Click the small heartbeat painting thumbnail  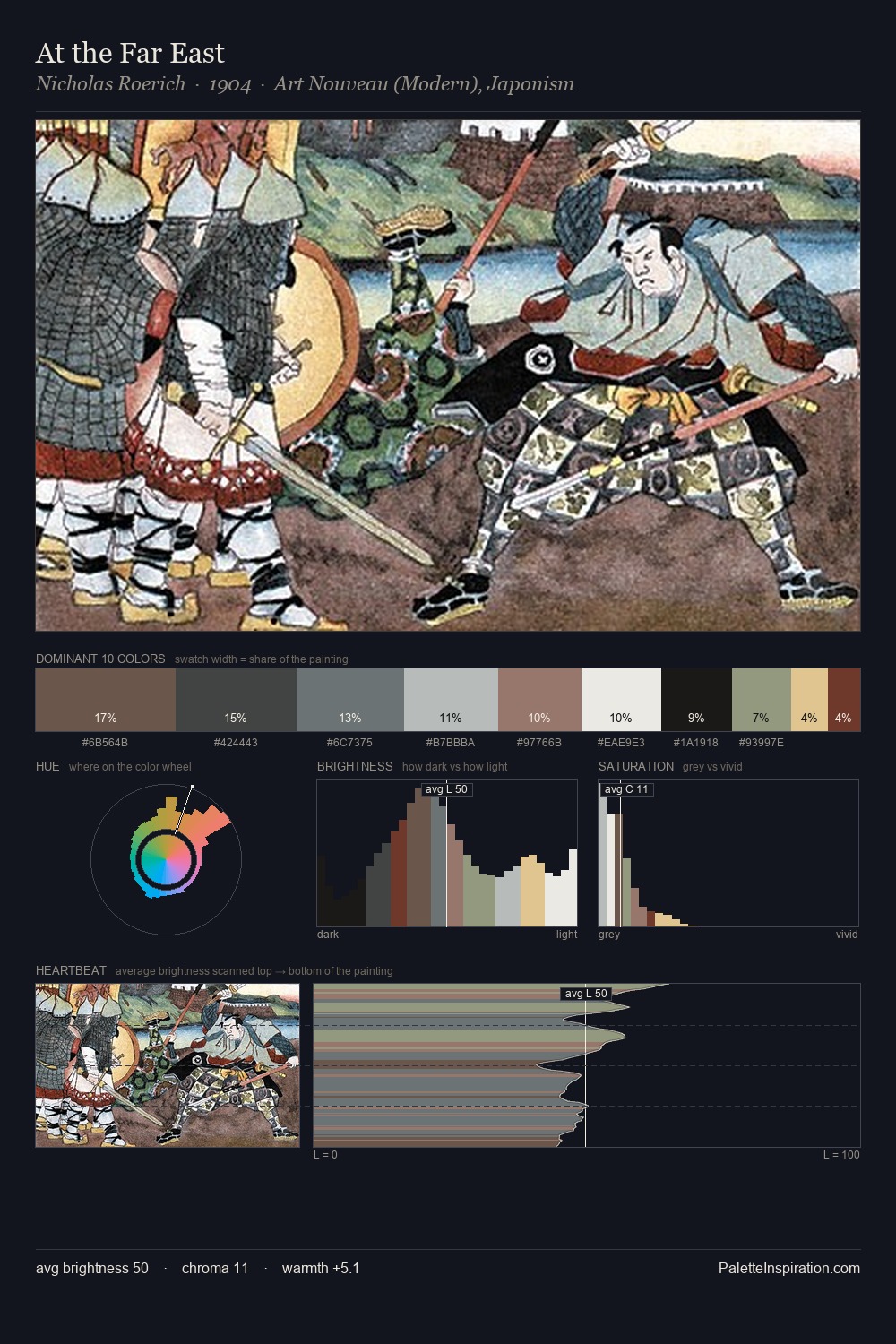click(x=168, y=1065)
